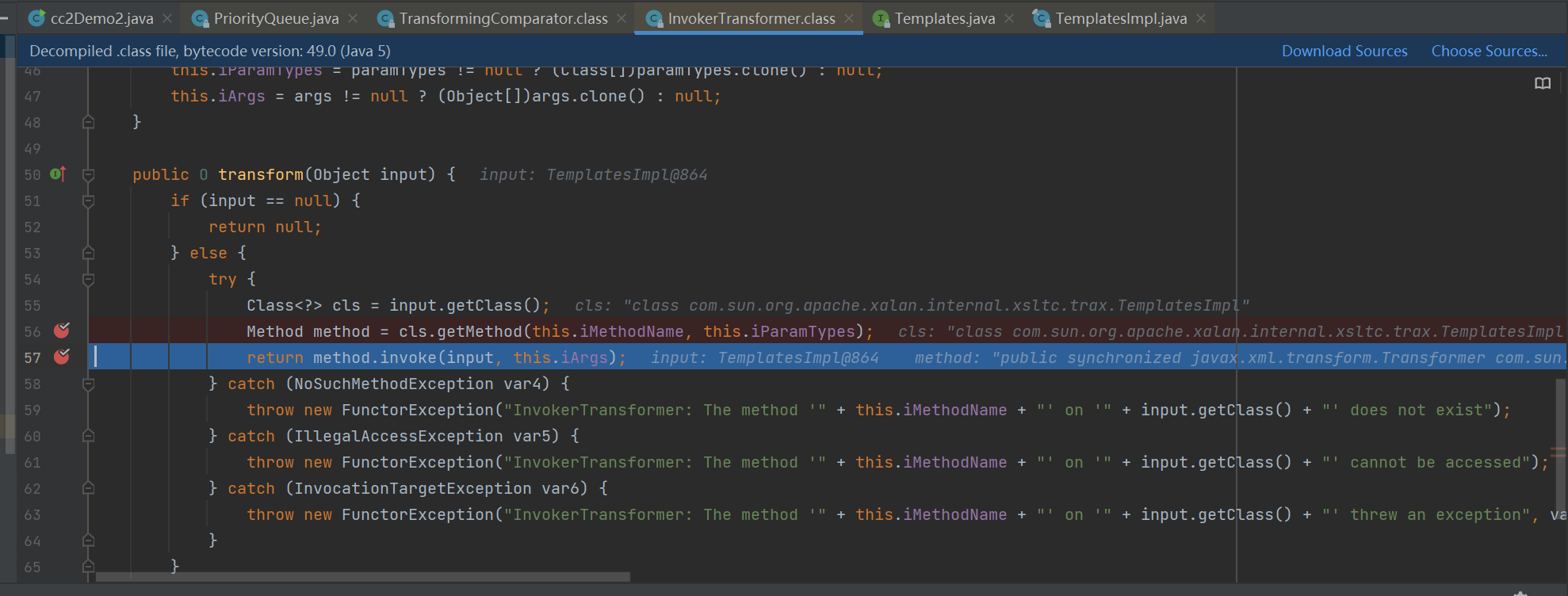
Task: Close the TransformingComparator.class tab
Action: point(621,18)
